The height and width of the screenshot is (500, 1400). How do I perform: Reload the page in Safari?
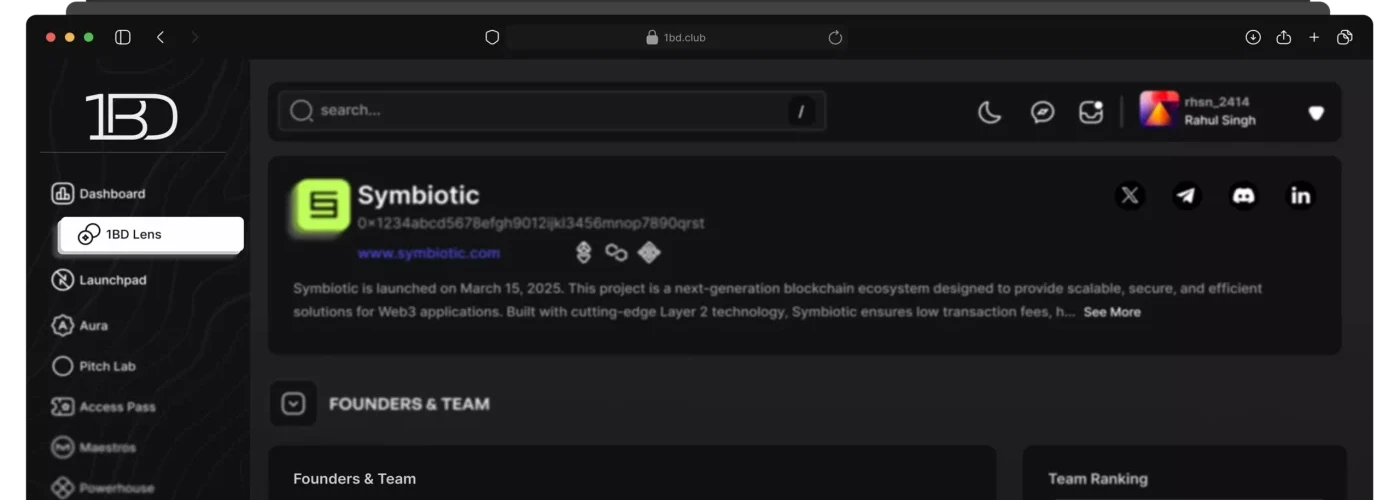835,37
